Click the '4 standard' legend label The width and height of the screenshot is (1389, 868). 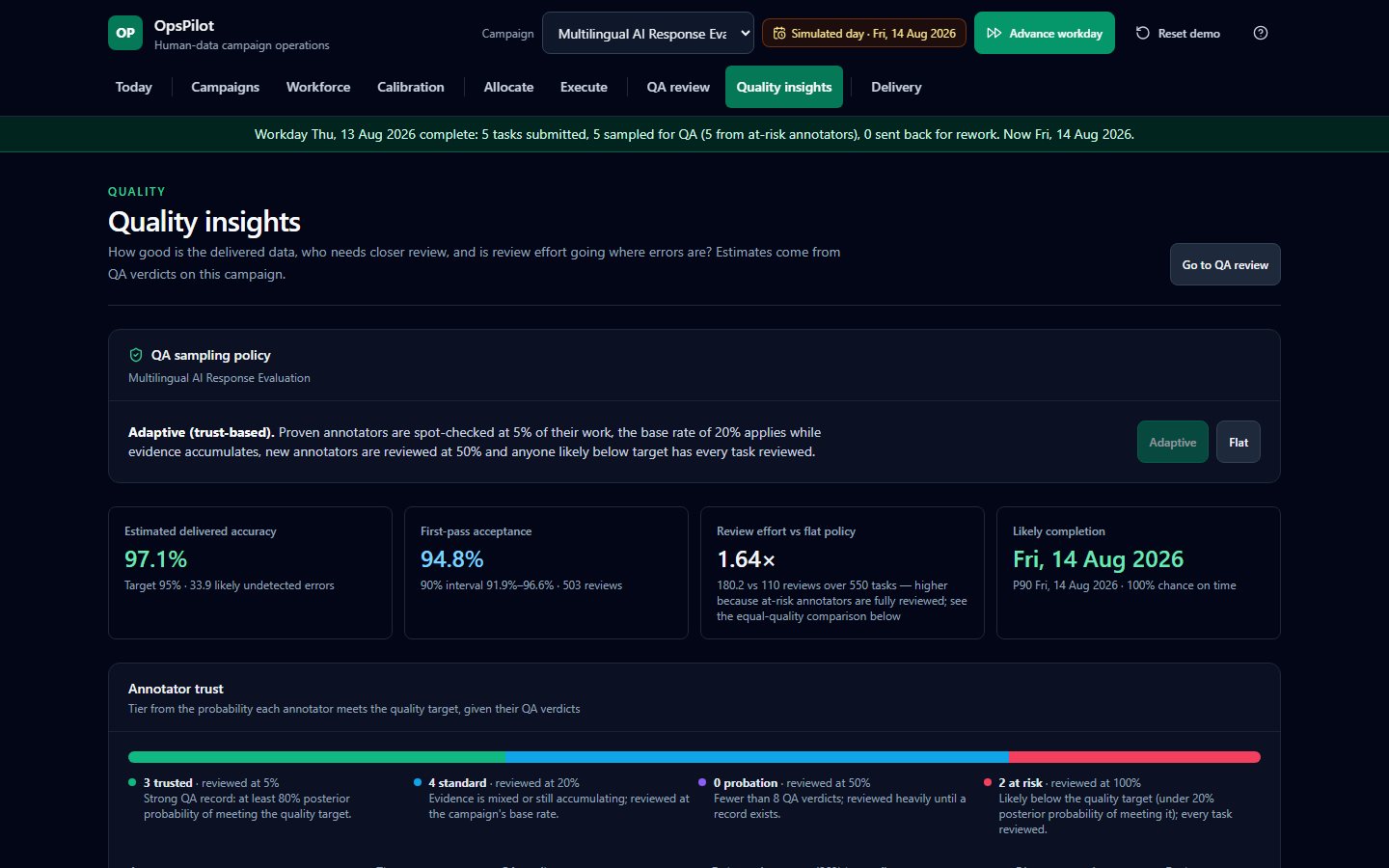click(x=457, y=783)
